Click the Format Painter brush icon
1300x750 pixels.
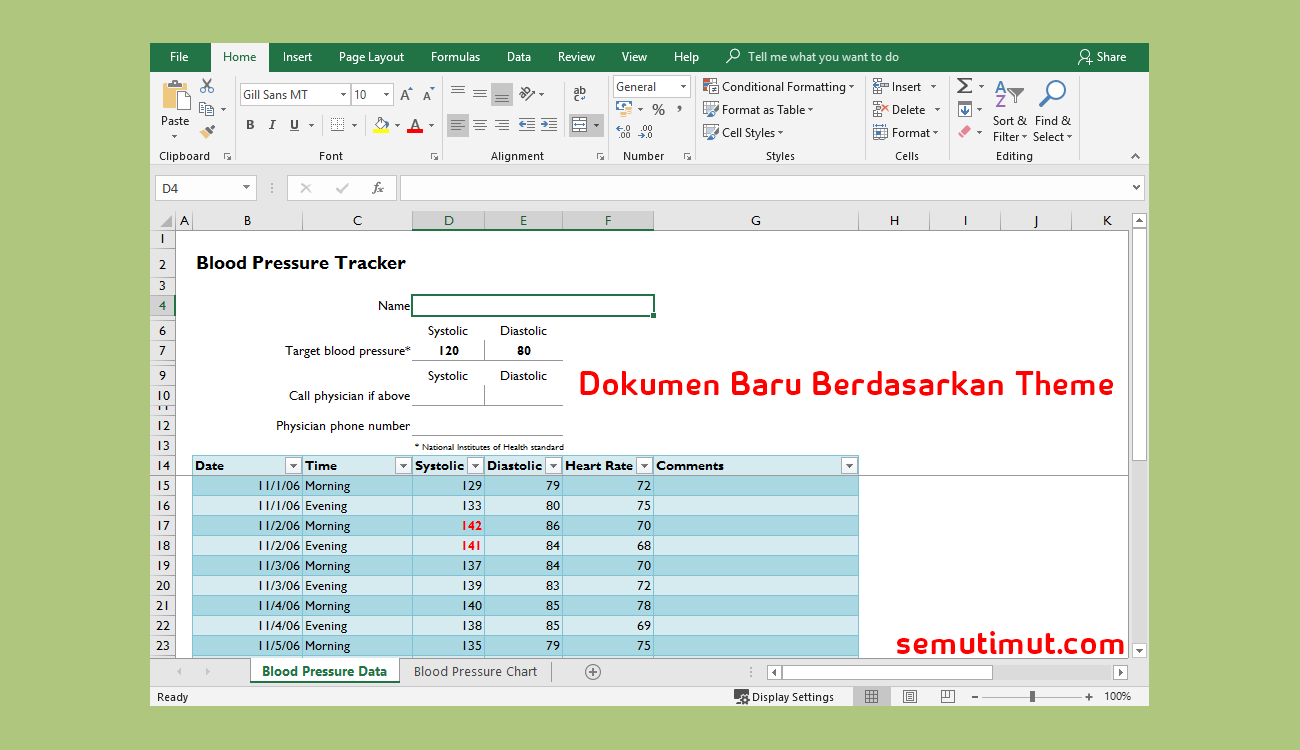point(207,131)
